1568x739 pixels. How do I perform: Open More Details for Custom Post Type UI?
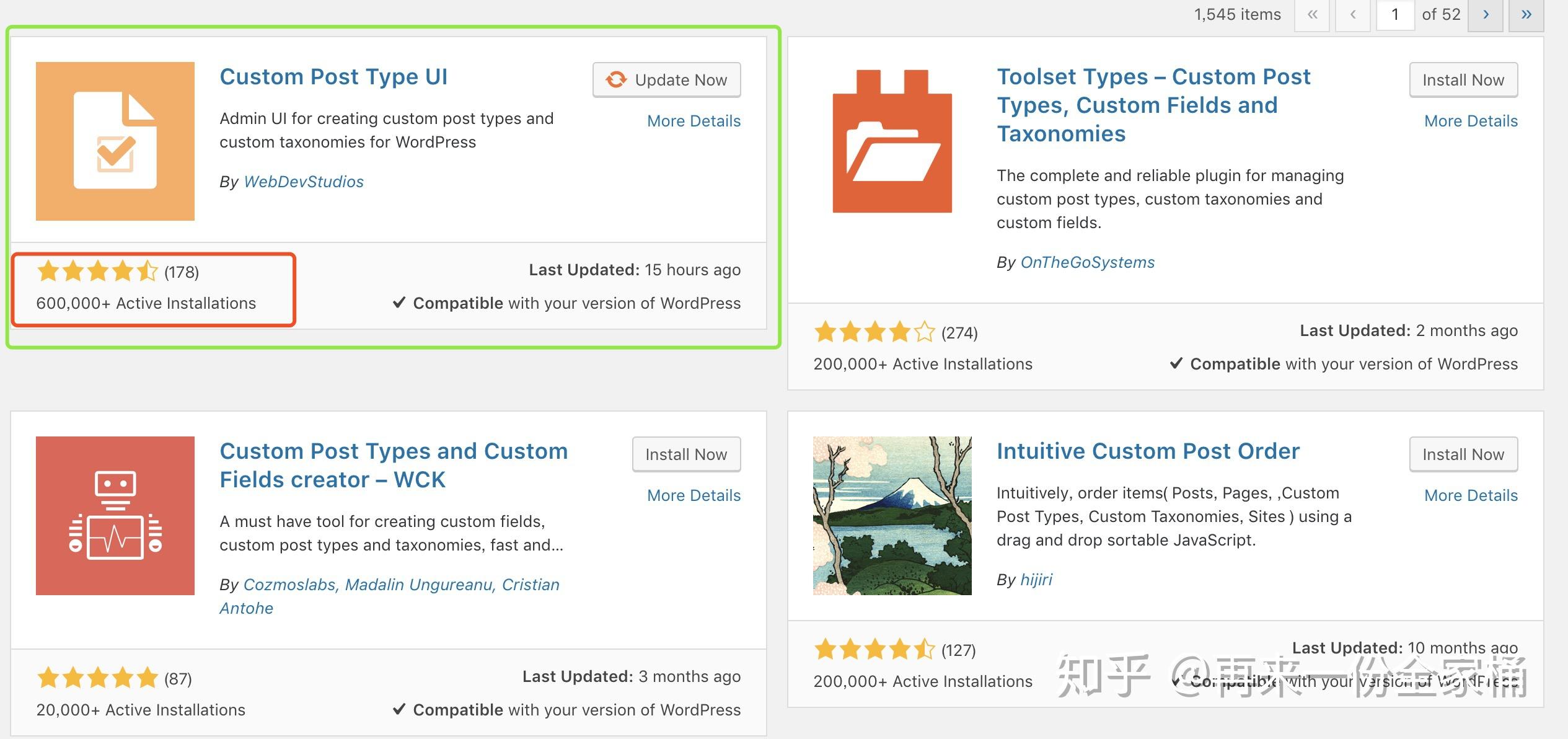(694, 121)
